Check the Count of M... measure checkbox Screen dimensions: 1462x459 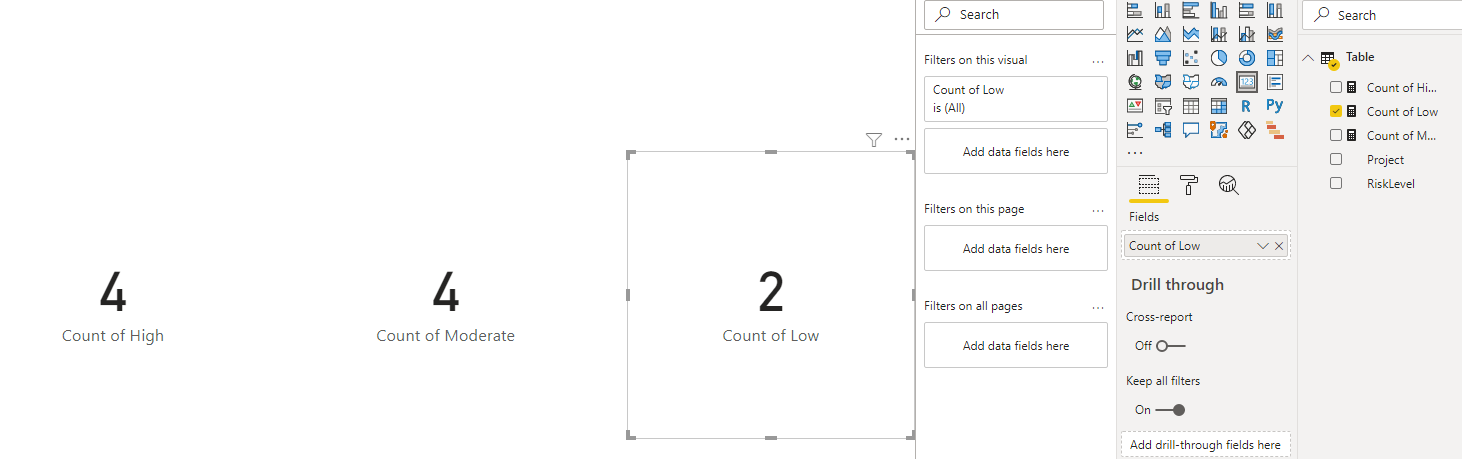(1336, 135)
